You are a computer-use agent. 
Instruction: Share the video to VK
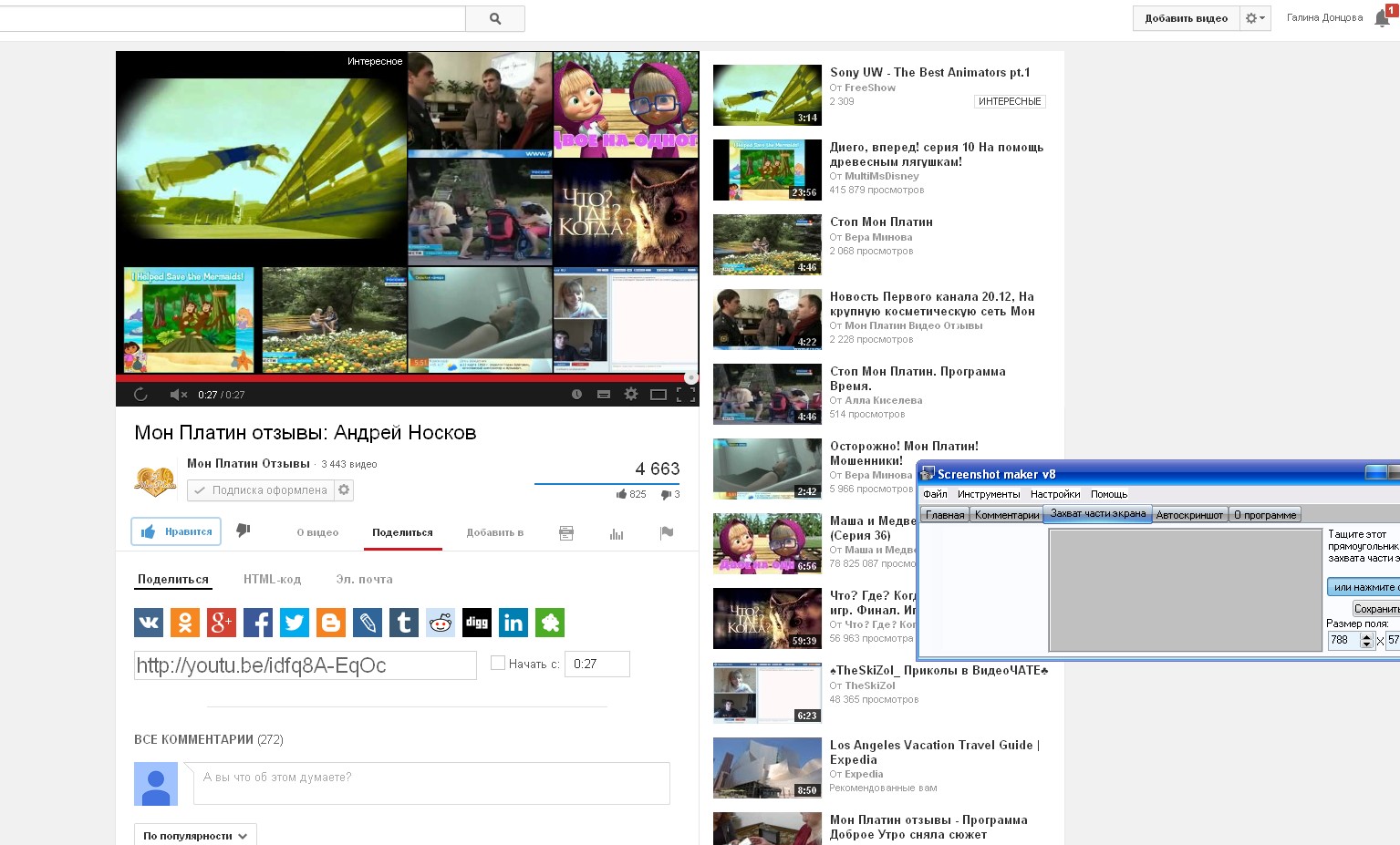coord(149,623)
